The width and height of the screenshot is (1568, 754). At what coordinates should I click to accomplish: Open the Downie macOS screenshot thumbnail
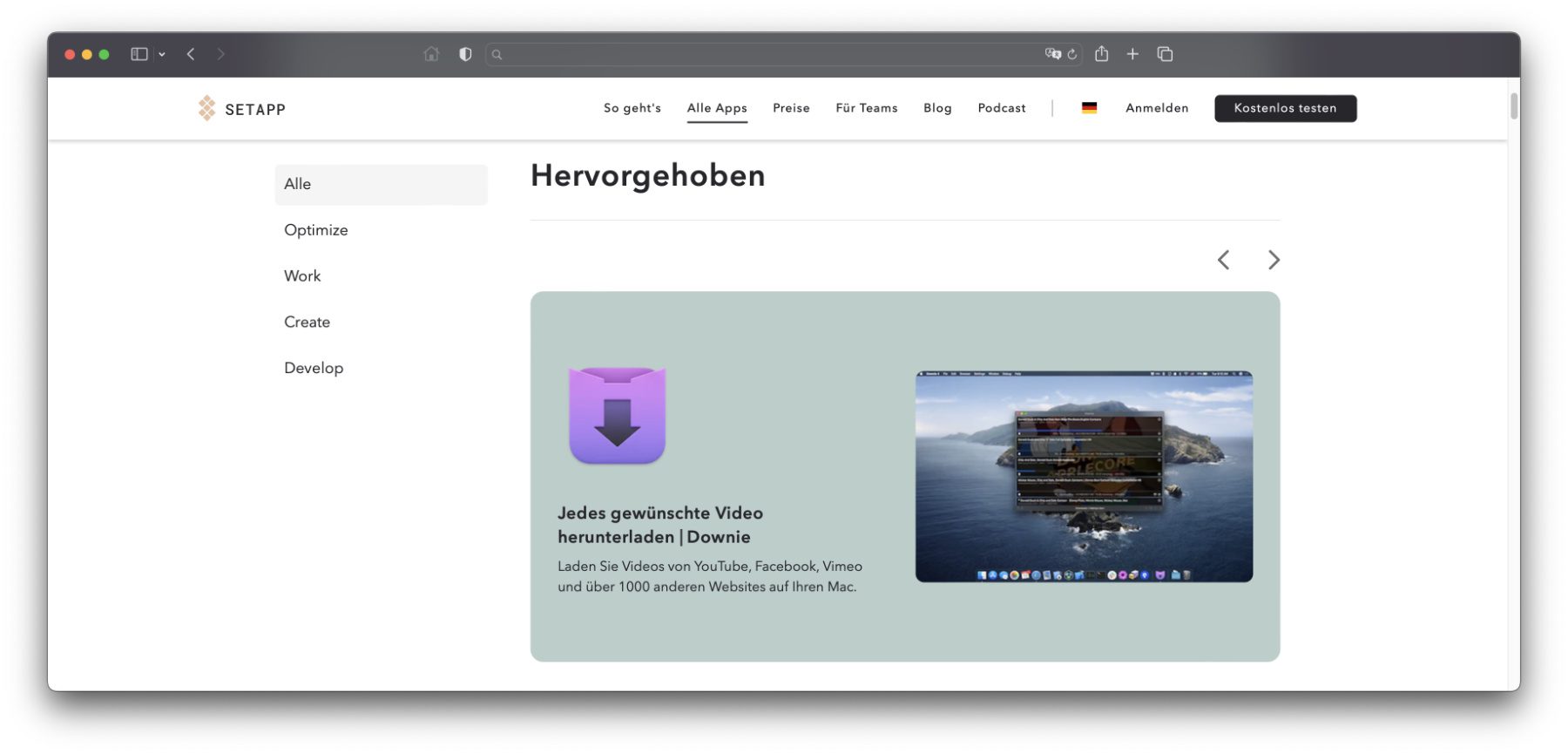[x=1084, y=477]
